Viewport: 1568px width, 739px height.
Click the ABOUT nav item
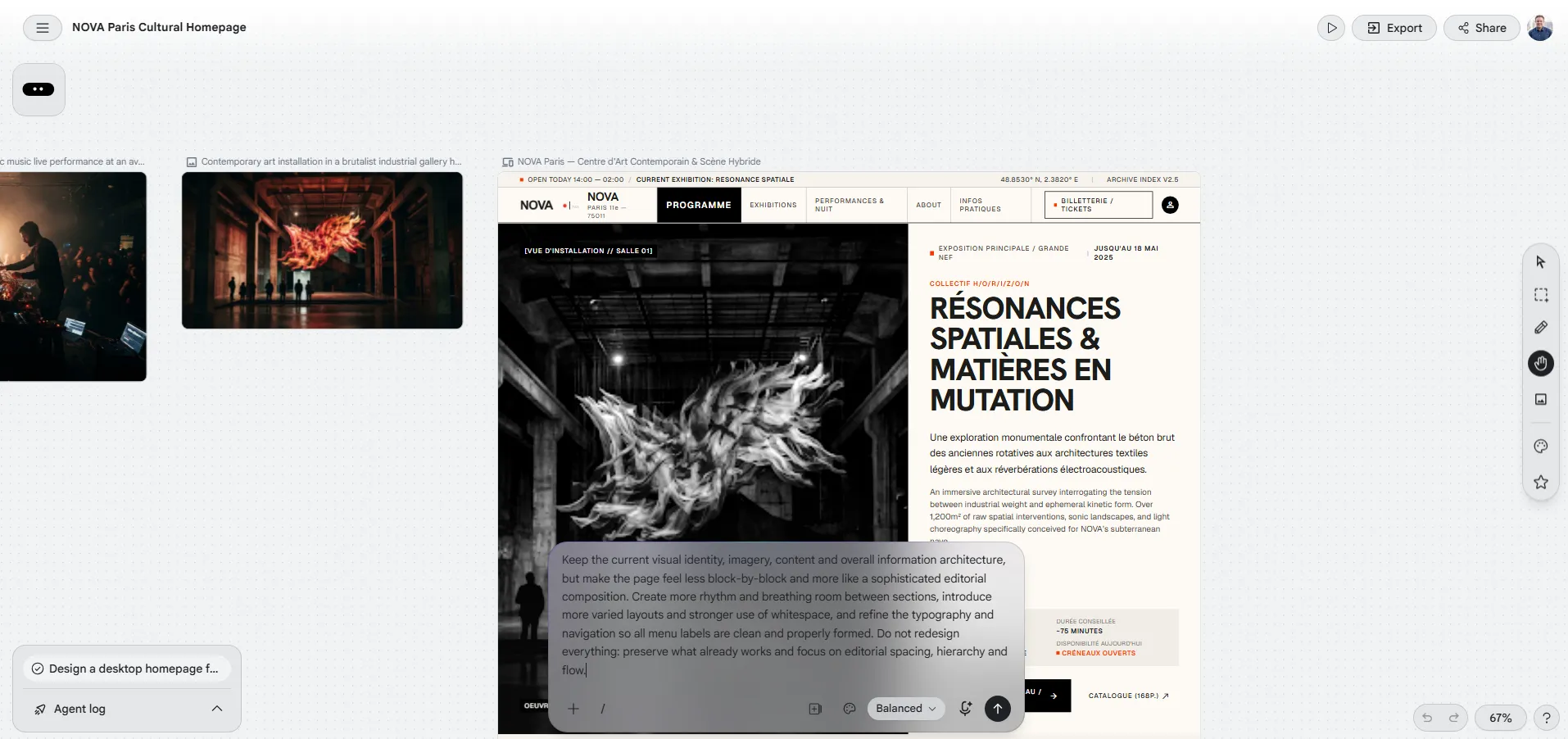point(929,205)
